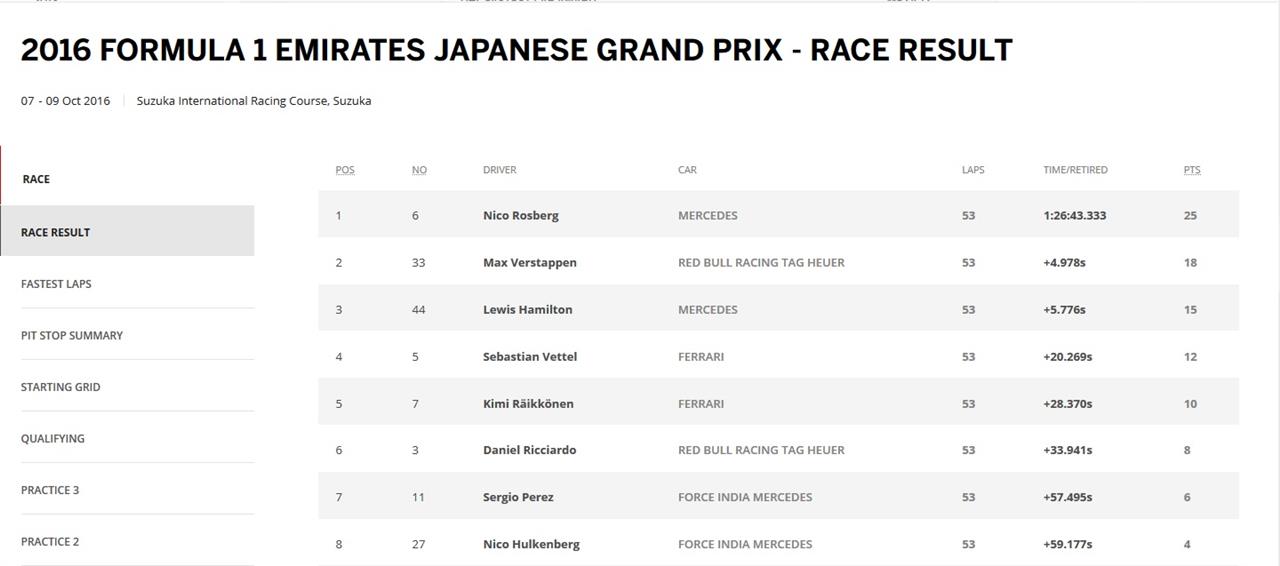This screenshot has width=1280, height=566.
Task: Open Sergio Perez driver link
Action: coord(518,497)
